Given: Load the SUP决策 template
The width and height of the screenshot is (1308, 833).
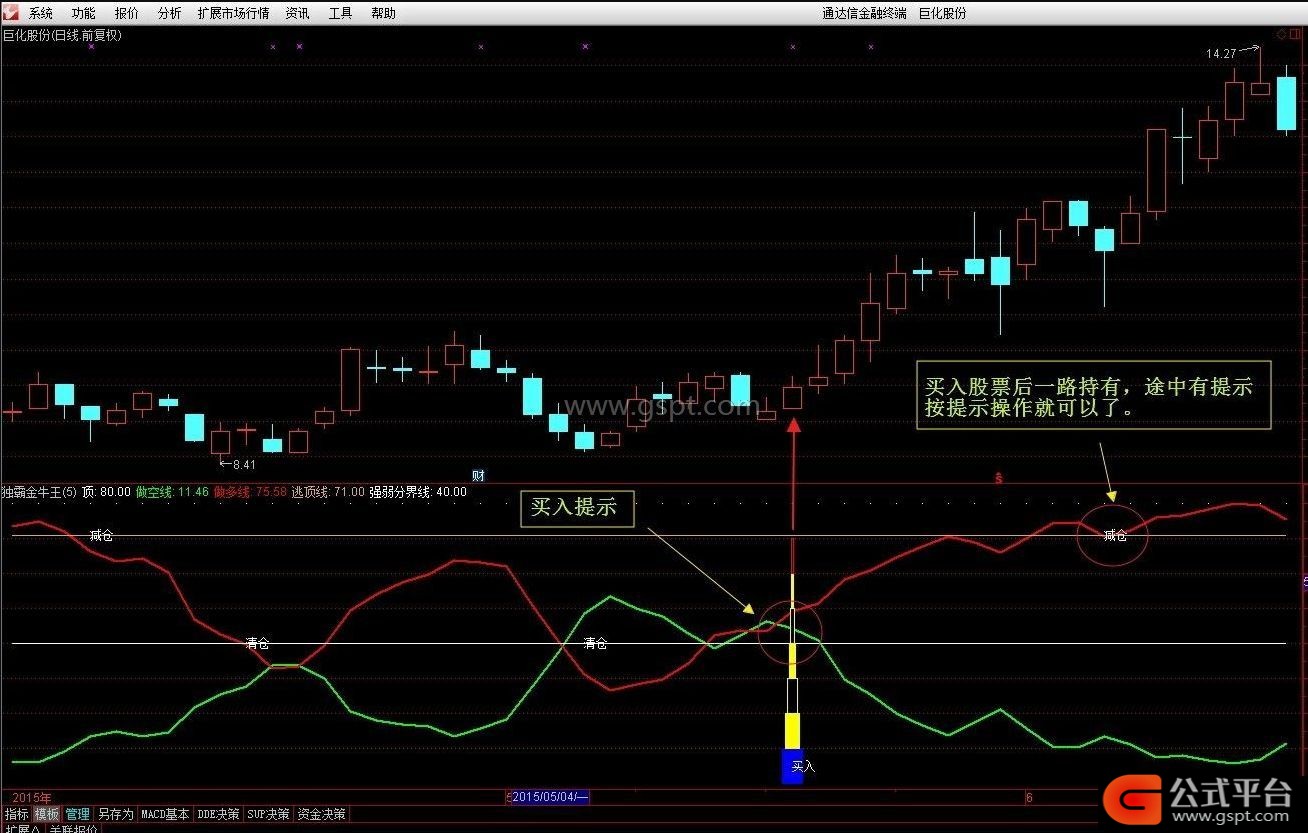Looking at the screenshot, I should pyautogui.click(x=268, y=815).
